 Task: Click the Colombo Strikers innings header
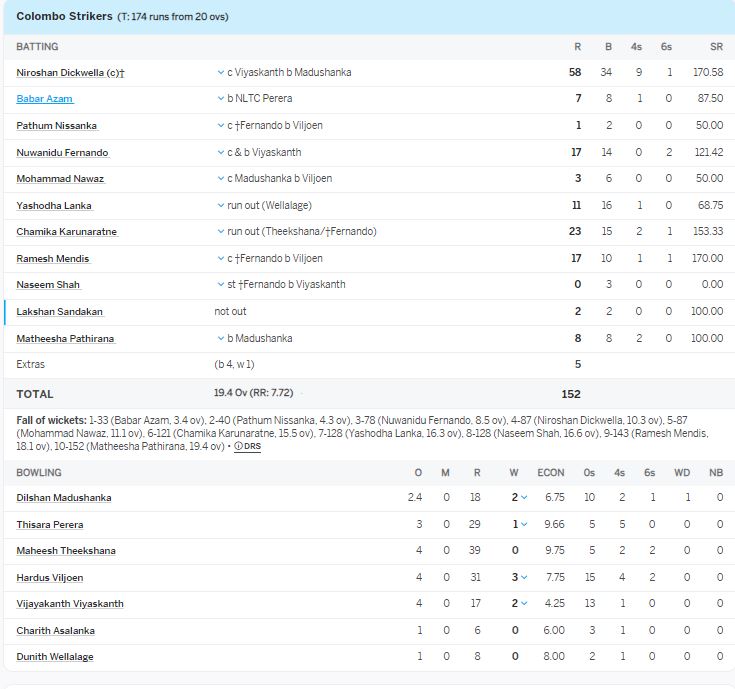(64, 17)
